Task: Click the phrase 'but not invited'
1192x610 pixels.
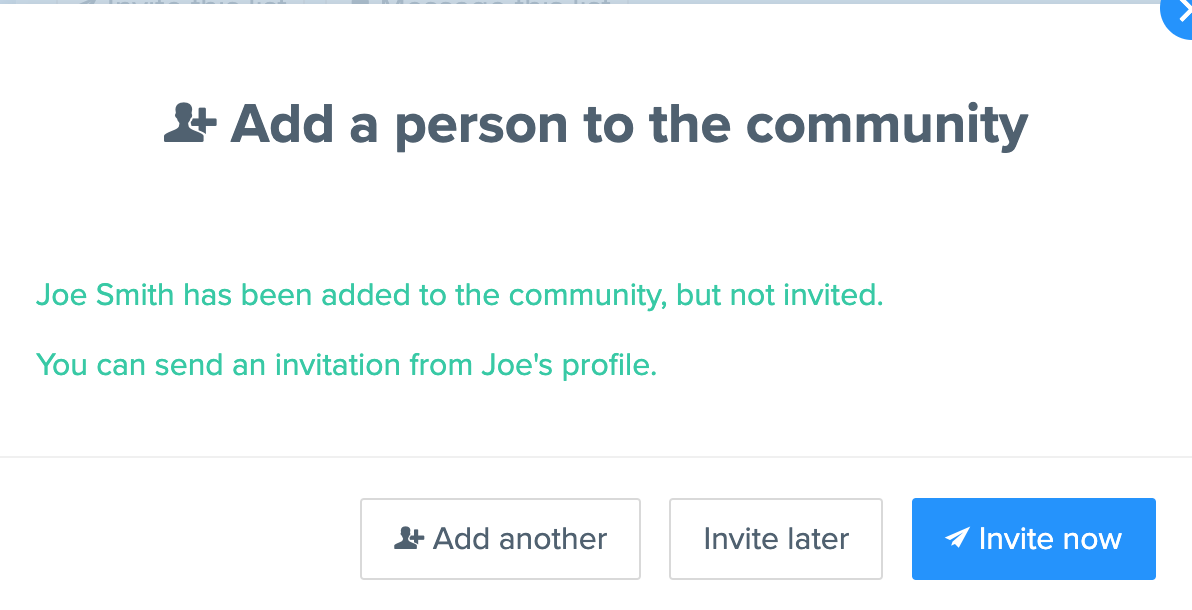Action: coord(779,295)
